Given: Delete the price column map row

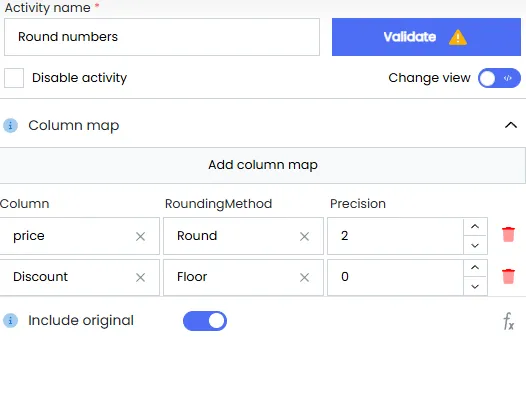Looking at the screenshot, I should 508,235.
